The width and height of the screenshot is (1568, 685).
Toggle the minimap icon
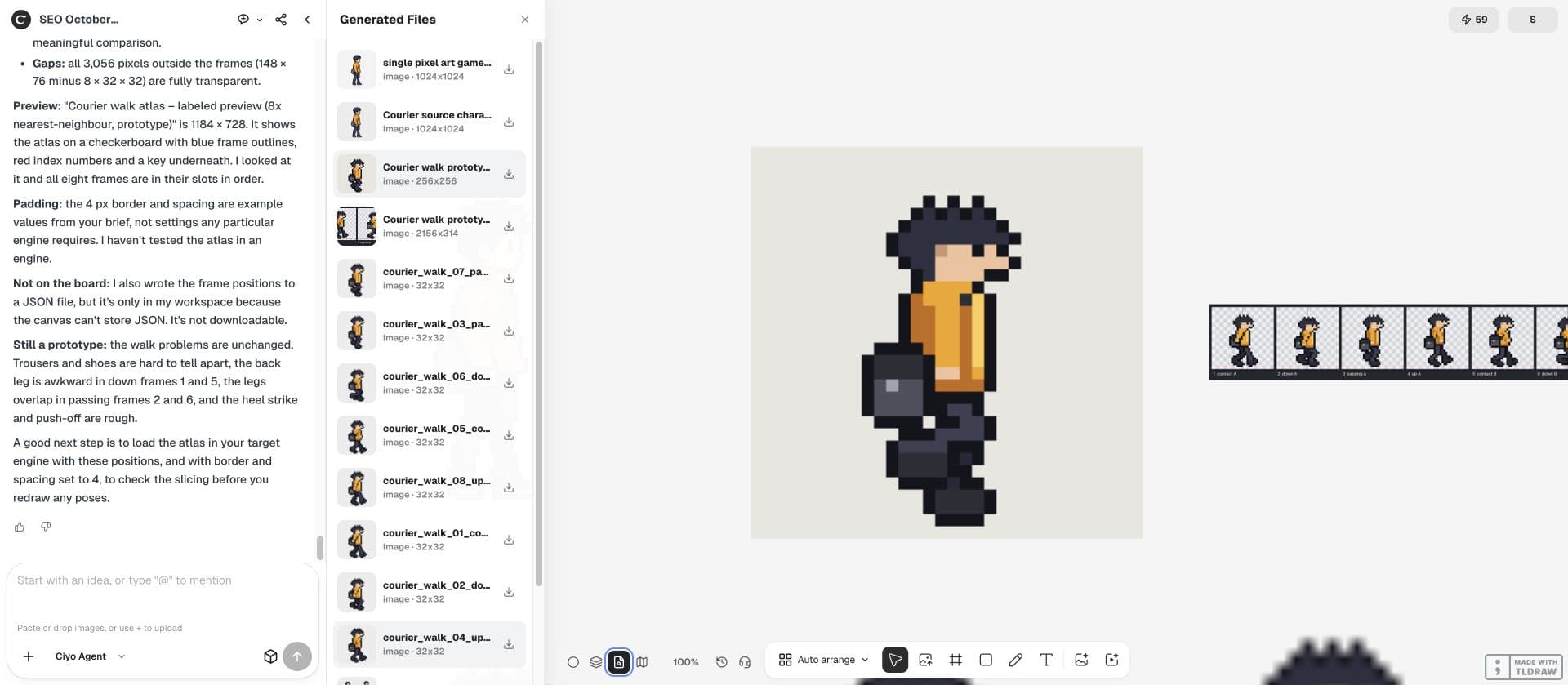pyautogui.click(x=642, y=661)
